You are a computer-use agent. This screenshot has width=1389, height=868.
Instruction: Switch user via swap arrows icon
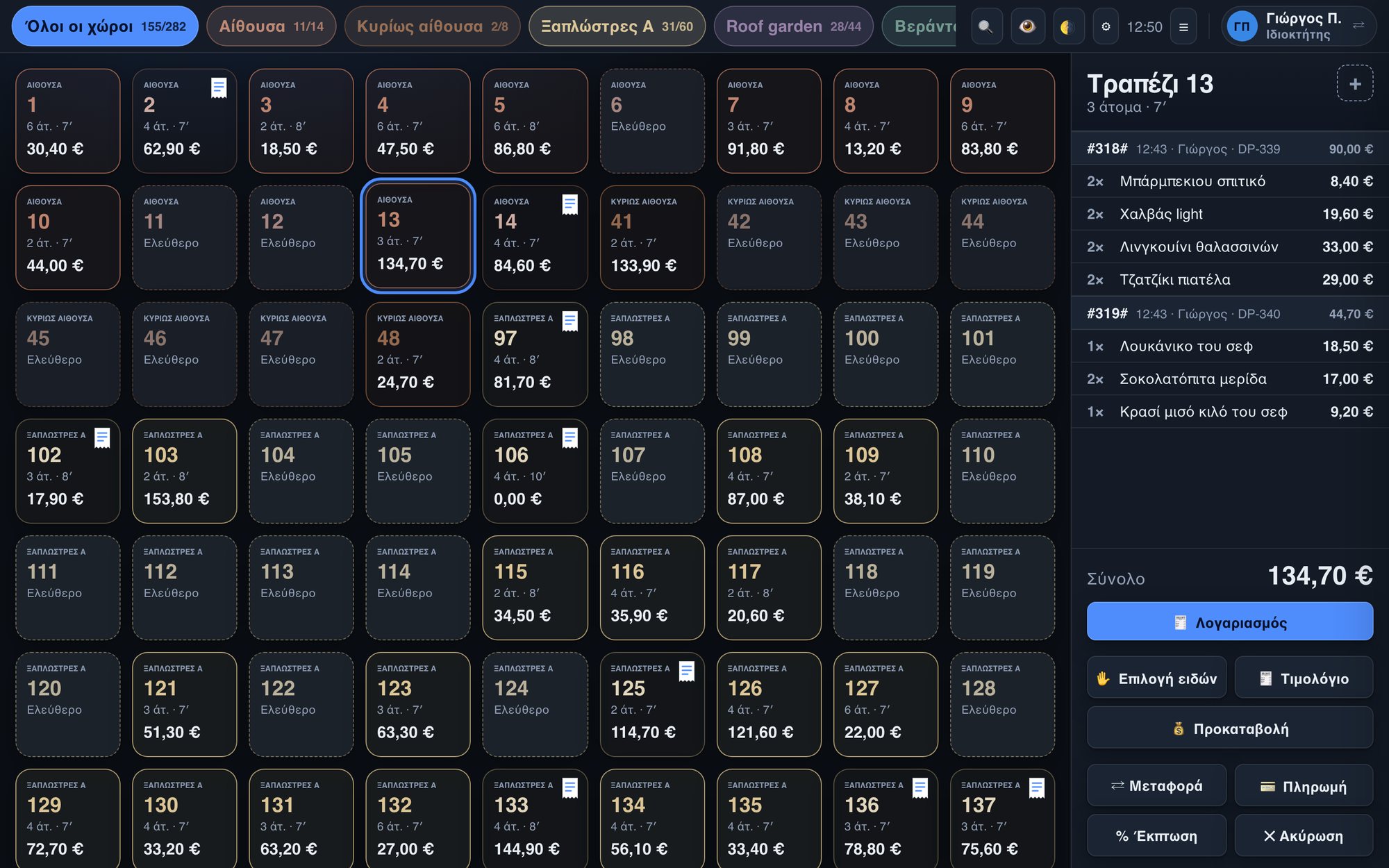pyautogui.click(x=1358, y=25)
